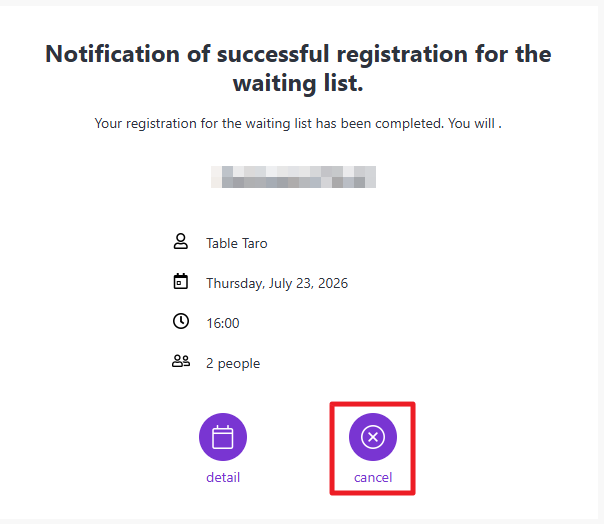Click the blurred restaurant logo image
This screenshot has width=604, height=524.
pos(294,177)
